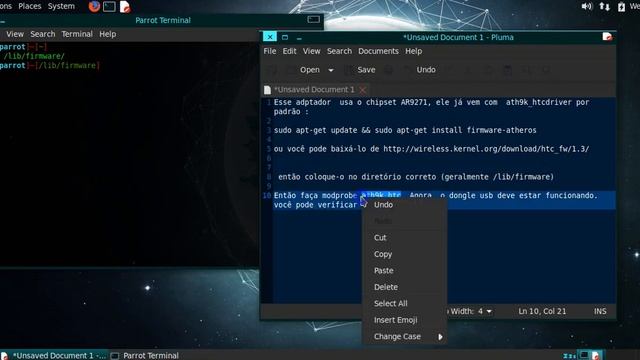Click line containing wireless.kernel.org URL
Screen dimensions: 640x360
point(431,149)
